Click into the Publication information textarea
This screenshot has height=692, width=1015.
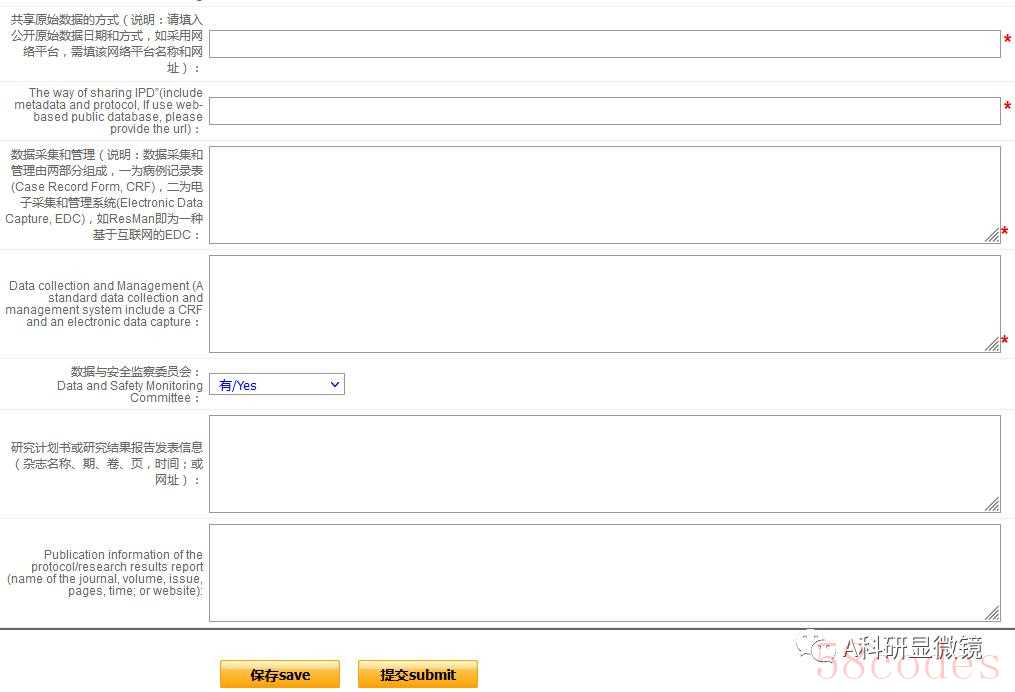[605, 573]
